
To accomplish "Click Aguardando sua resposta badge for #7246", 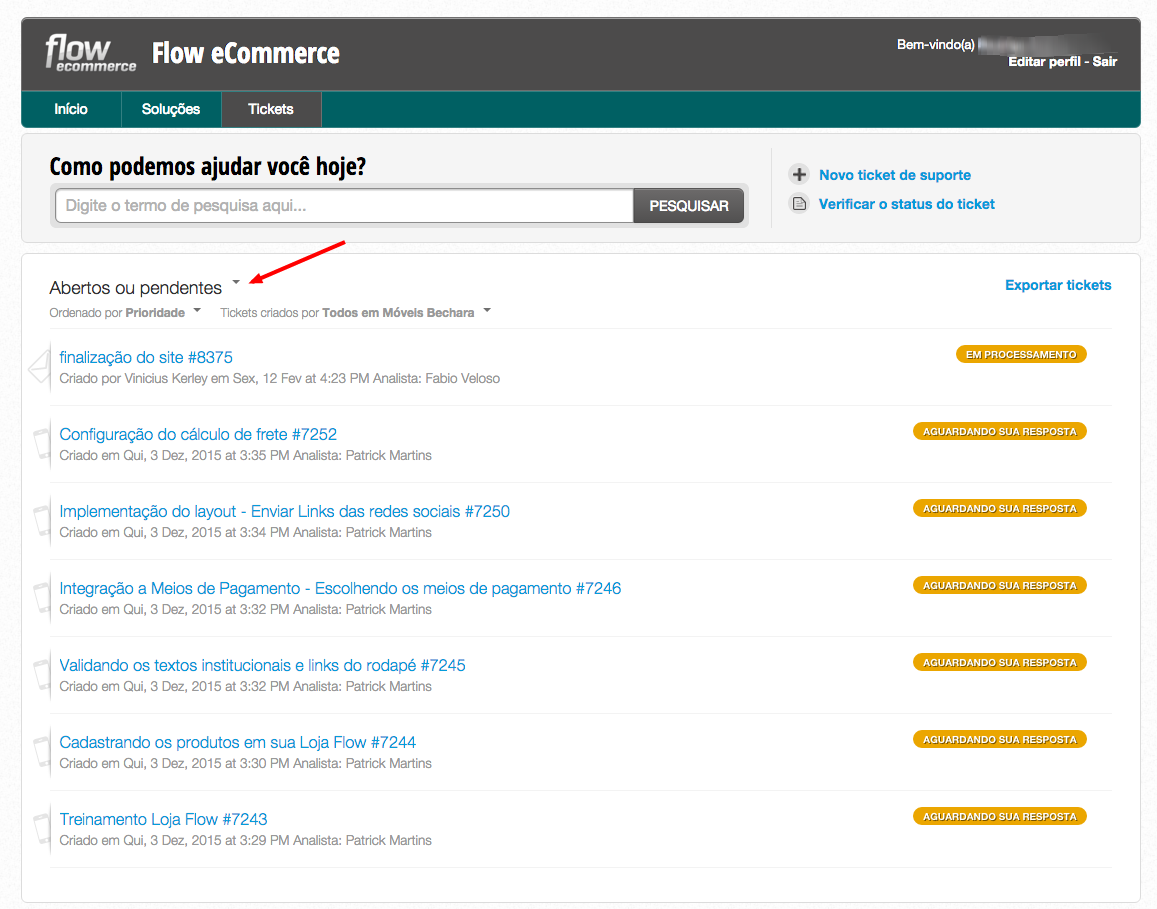I will [x=1000, y=585].
